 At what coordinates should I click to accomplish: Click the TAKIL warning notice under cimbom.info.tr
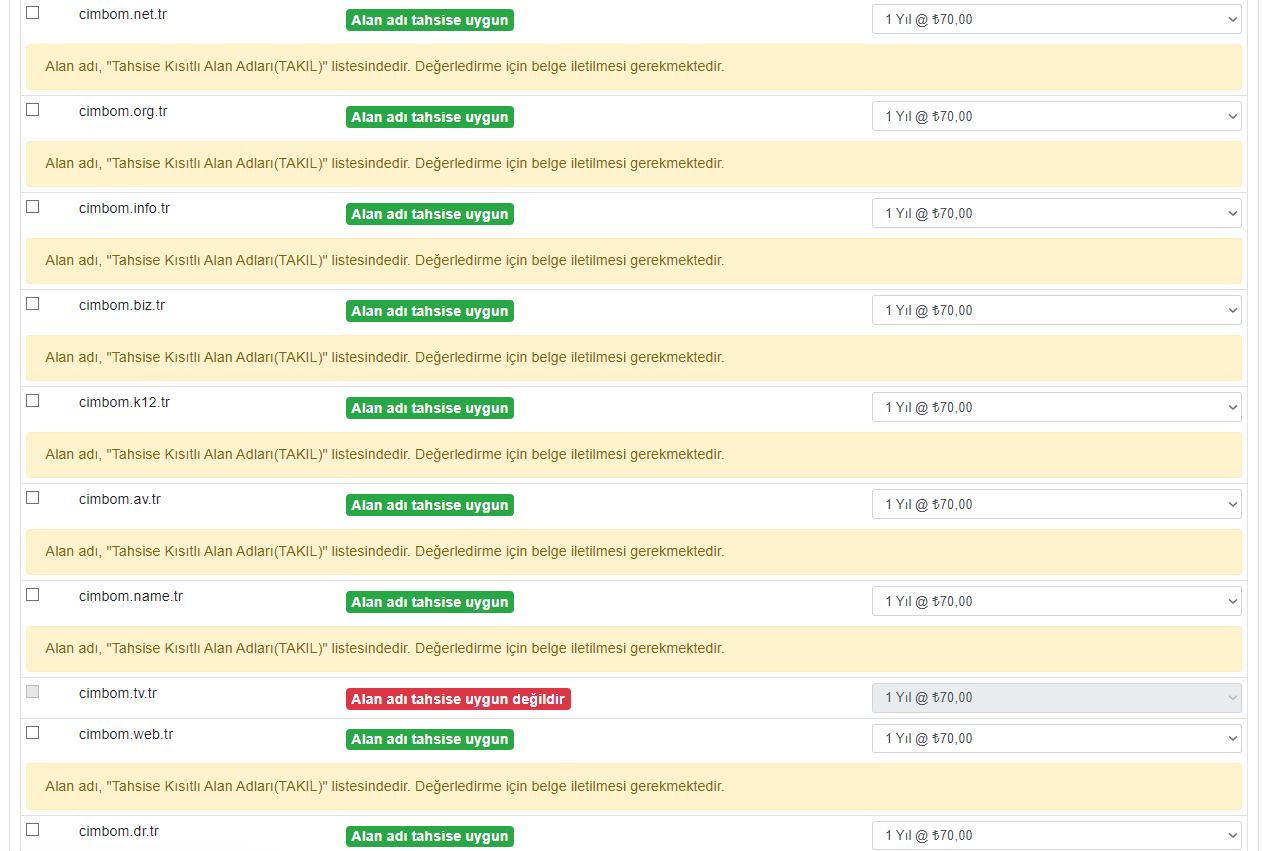[x=634, y=261]
